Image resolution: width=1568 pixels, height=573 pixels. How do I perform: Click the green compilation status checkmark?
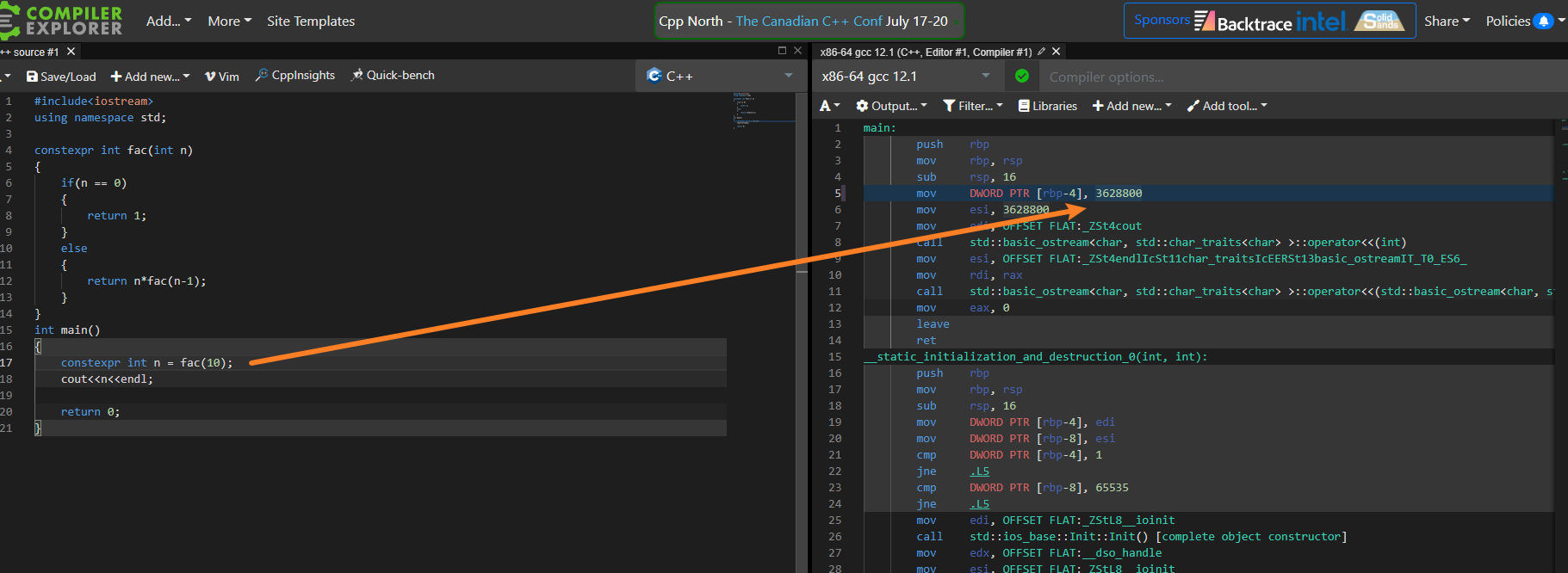[x=1022, y=76]
